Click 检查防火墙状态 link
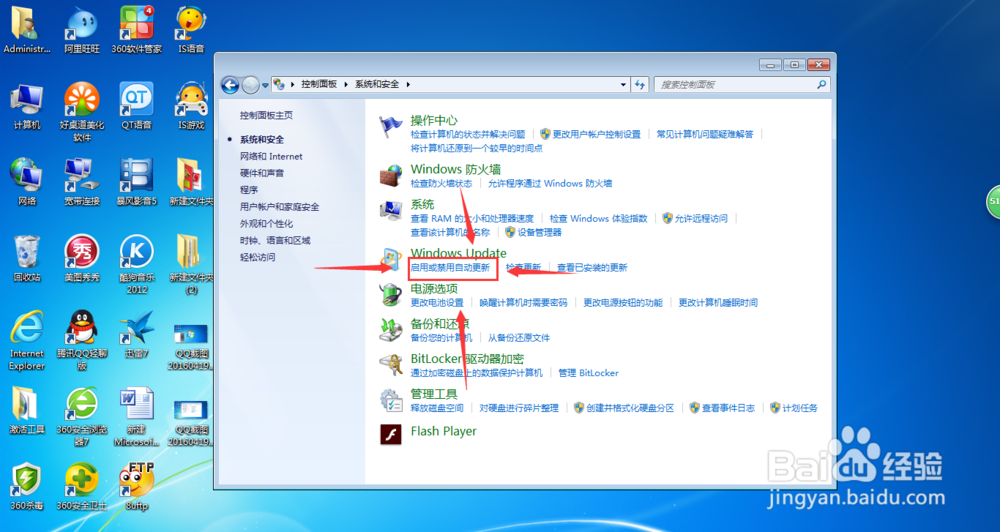 pos(441,183)
